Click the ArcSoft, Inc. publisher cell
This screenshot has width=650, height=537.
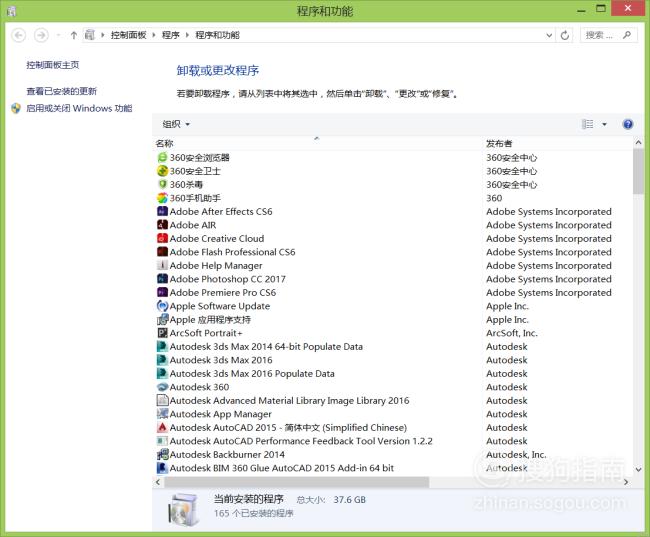pyautogui.click(x=512, y=333)
